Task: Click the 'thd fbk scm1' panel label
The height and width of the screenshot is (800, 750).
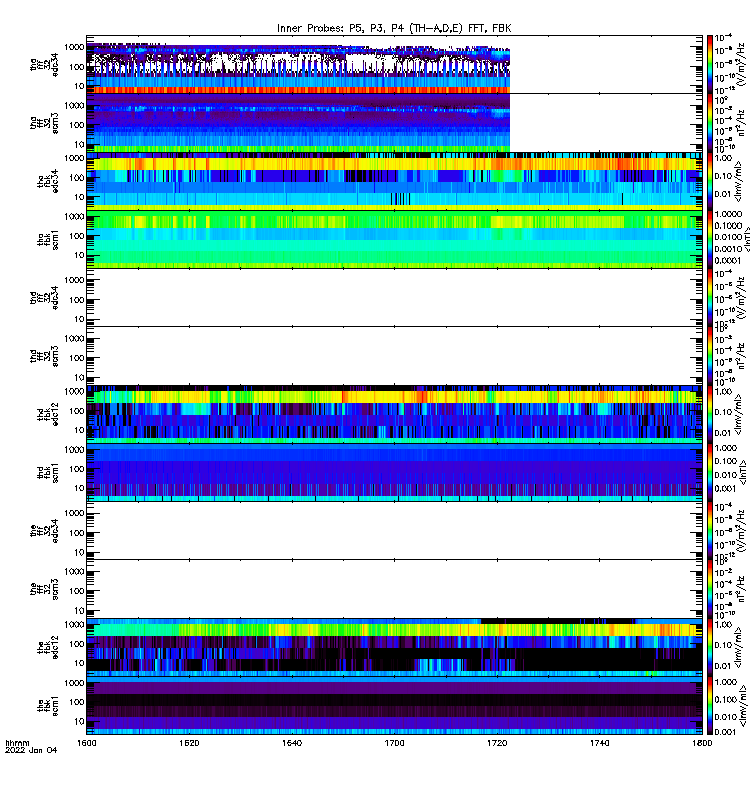Action: tap(48, 473)
